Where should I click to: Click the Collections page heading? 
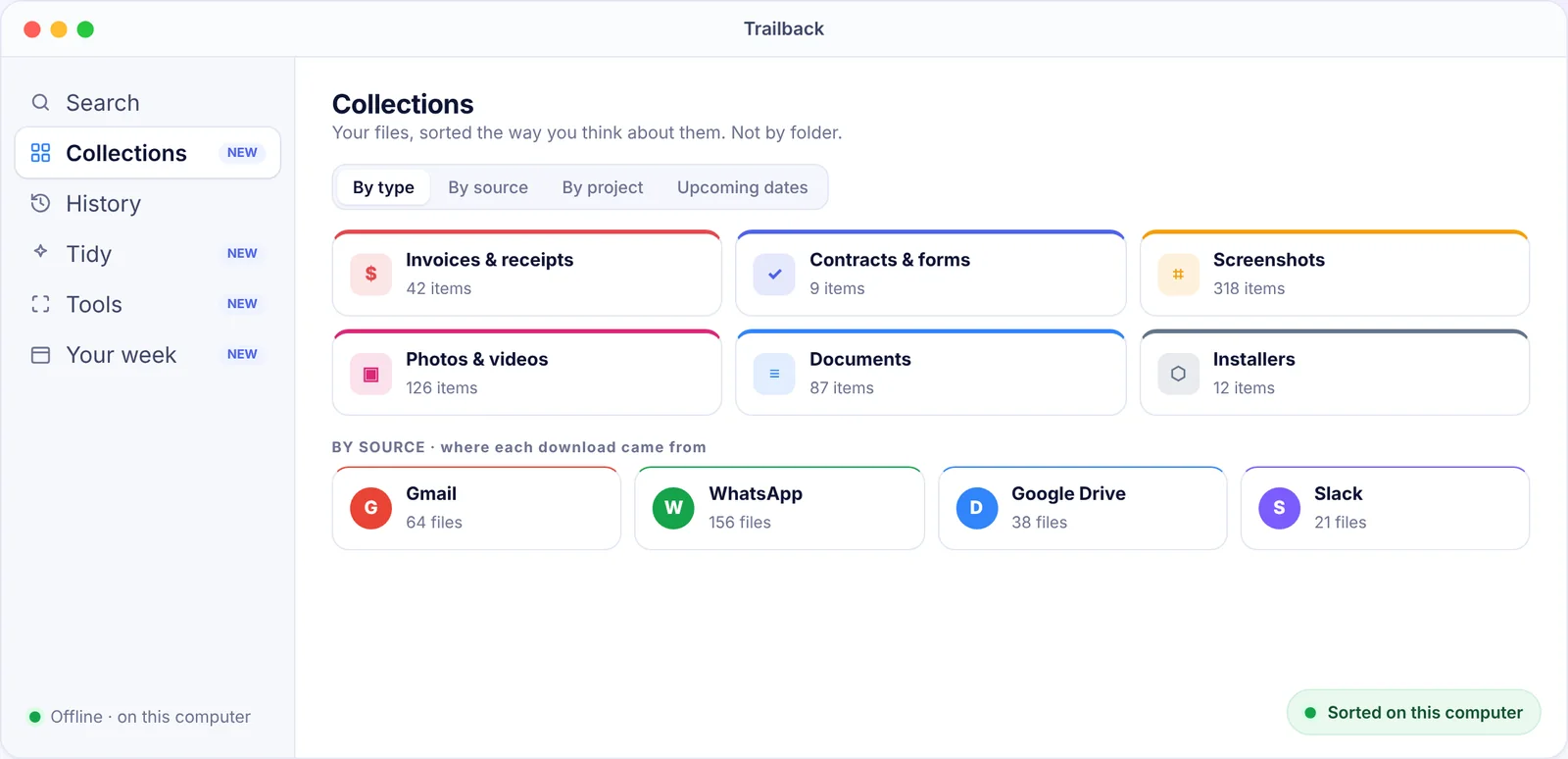tap(403, 104)
